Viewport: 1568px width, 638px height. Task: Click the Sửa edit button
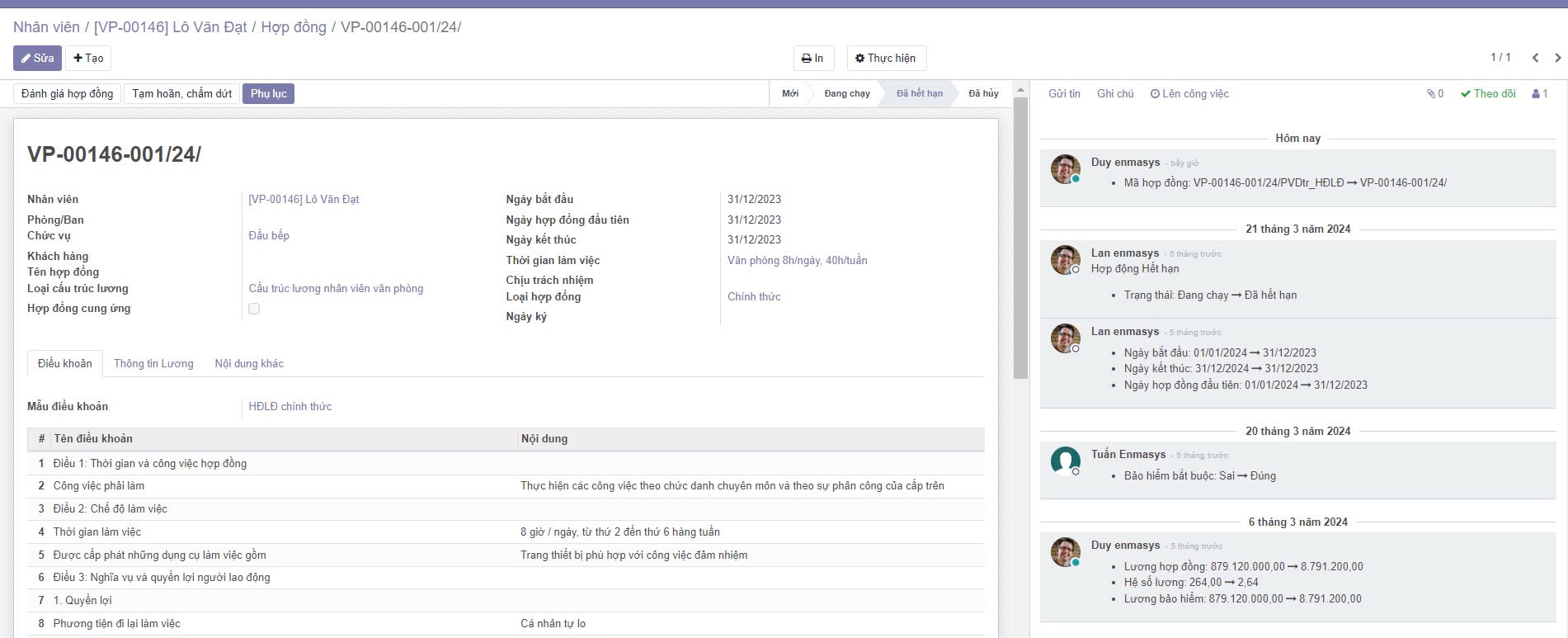(x=37, y=59)
